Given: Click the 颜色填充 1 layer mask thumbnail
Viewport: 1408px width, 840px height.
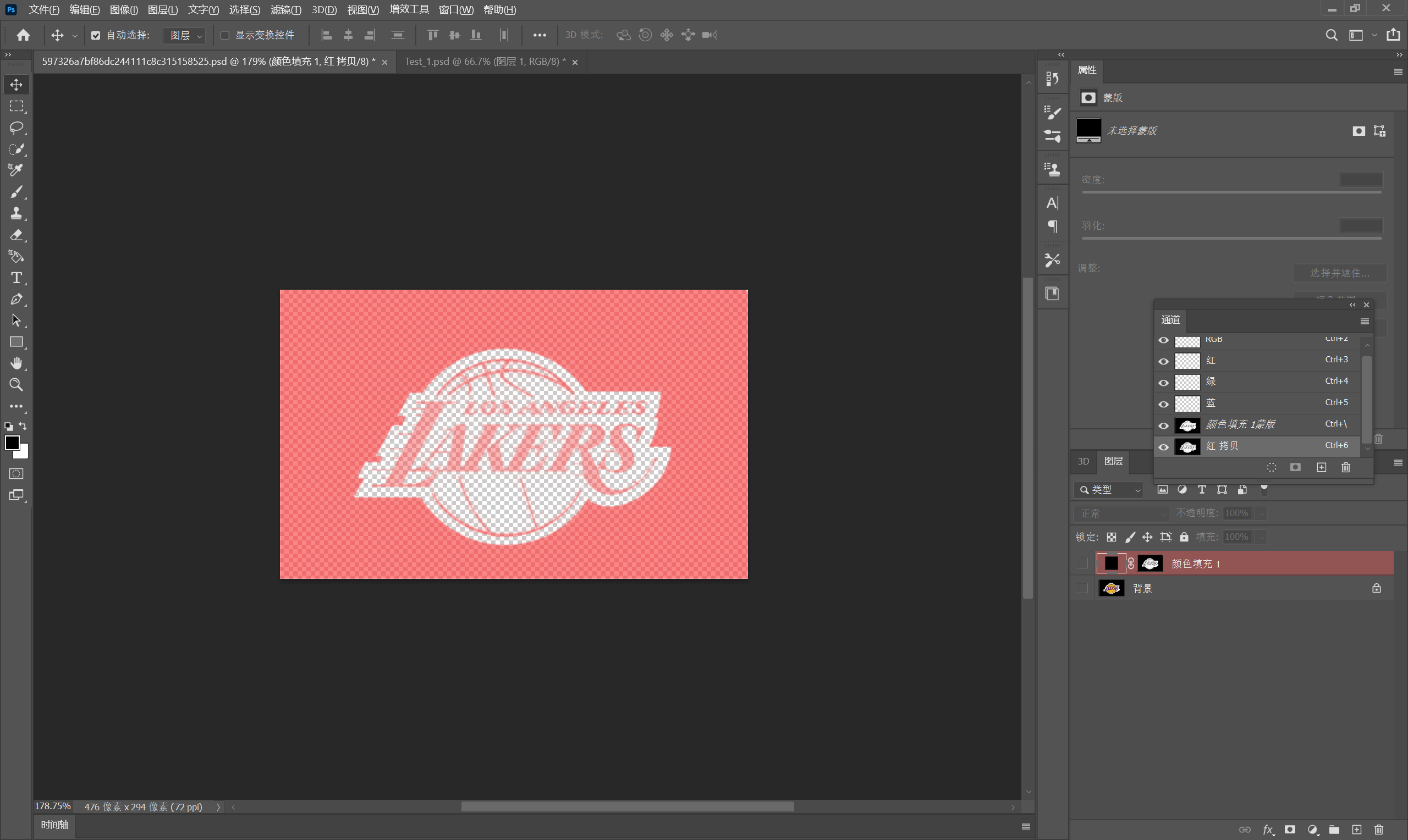Looking at the screenshot, I should tap(1151, 564).
